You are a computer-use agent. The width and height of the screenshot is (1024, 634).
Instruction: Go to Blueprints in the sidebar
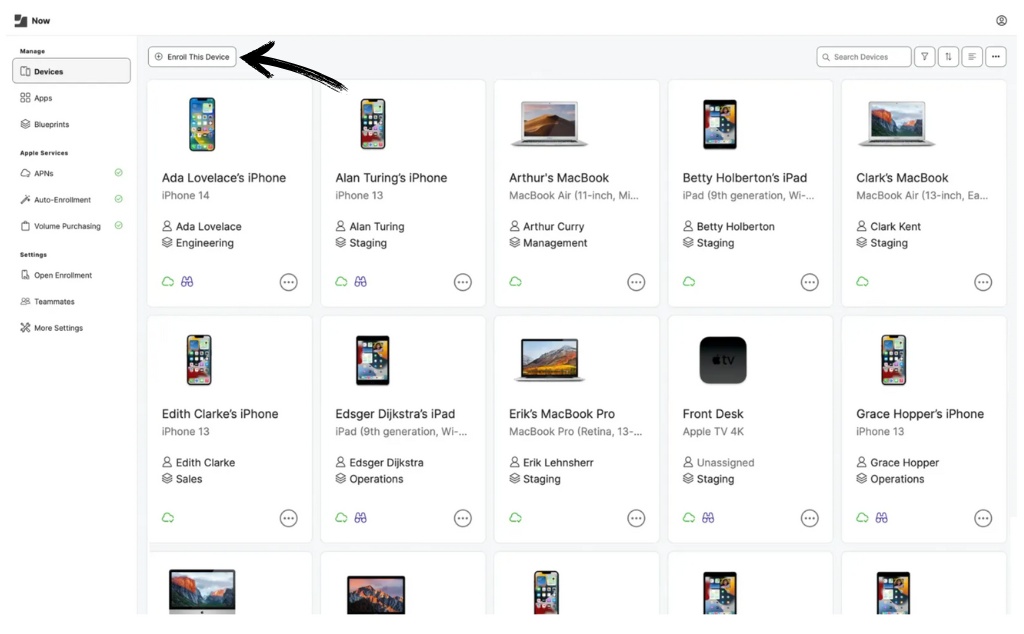[x=51, y=124]
